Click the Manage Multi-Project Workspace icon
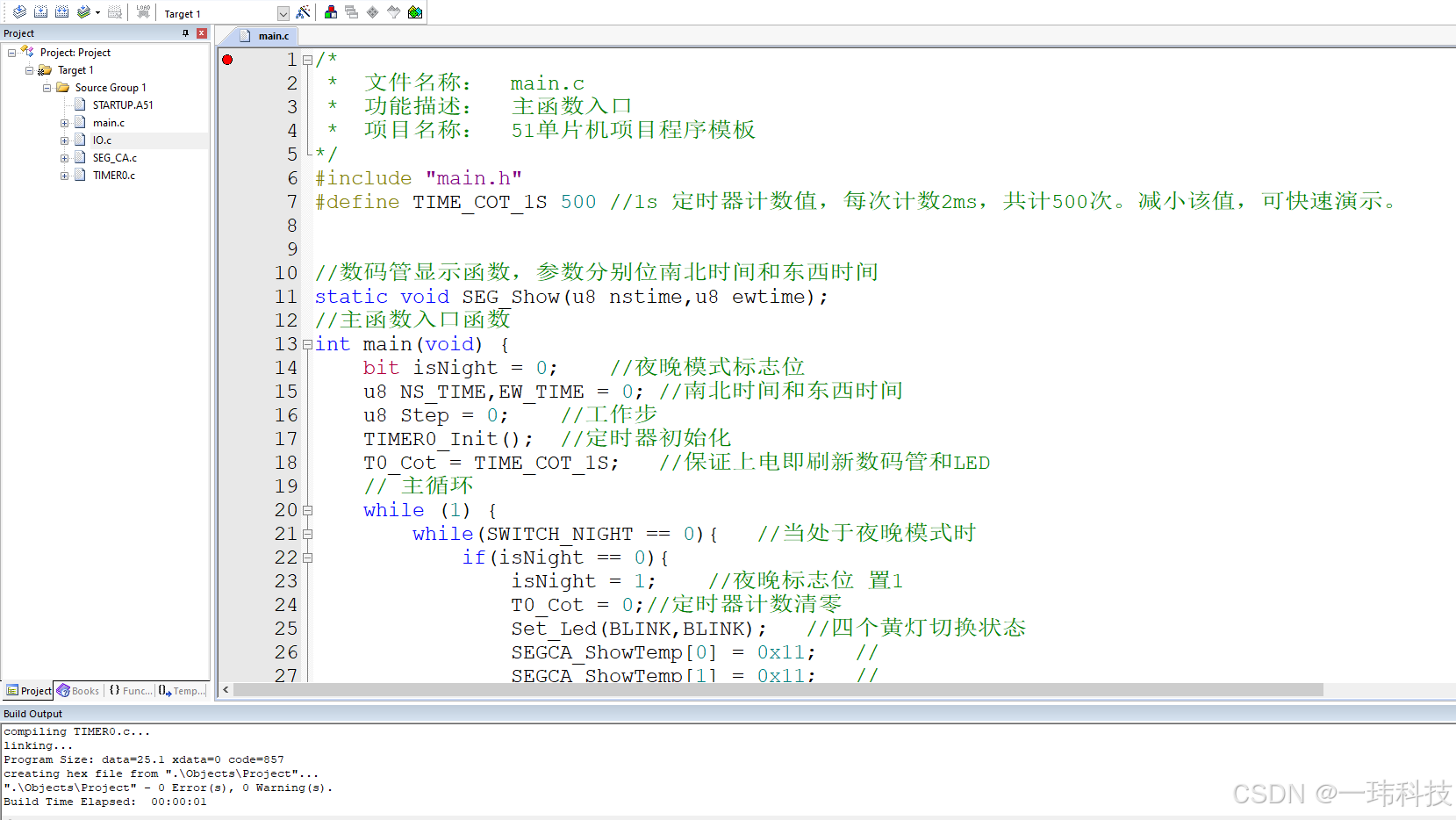This screenshot has width=1456, height=820. 352,12
